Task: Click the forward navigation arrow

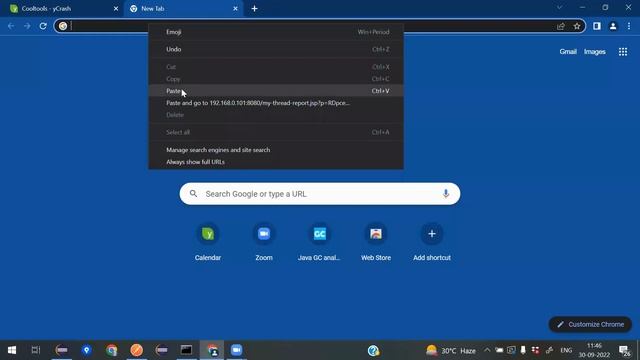Action: (x=27, y=26)
